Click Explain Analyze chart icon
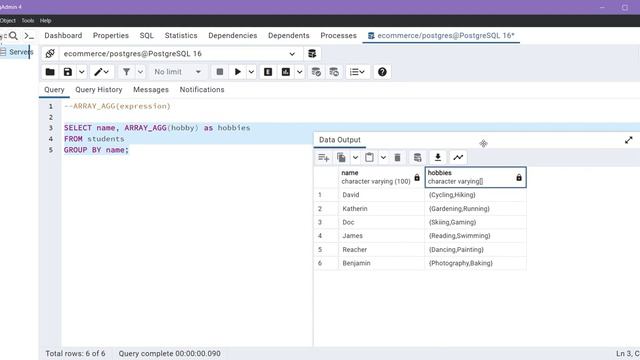 [286, 72]
